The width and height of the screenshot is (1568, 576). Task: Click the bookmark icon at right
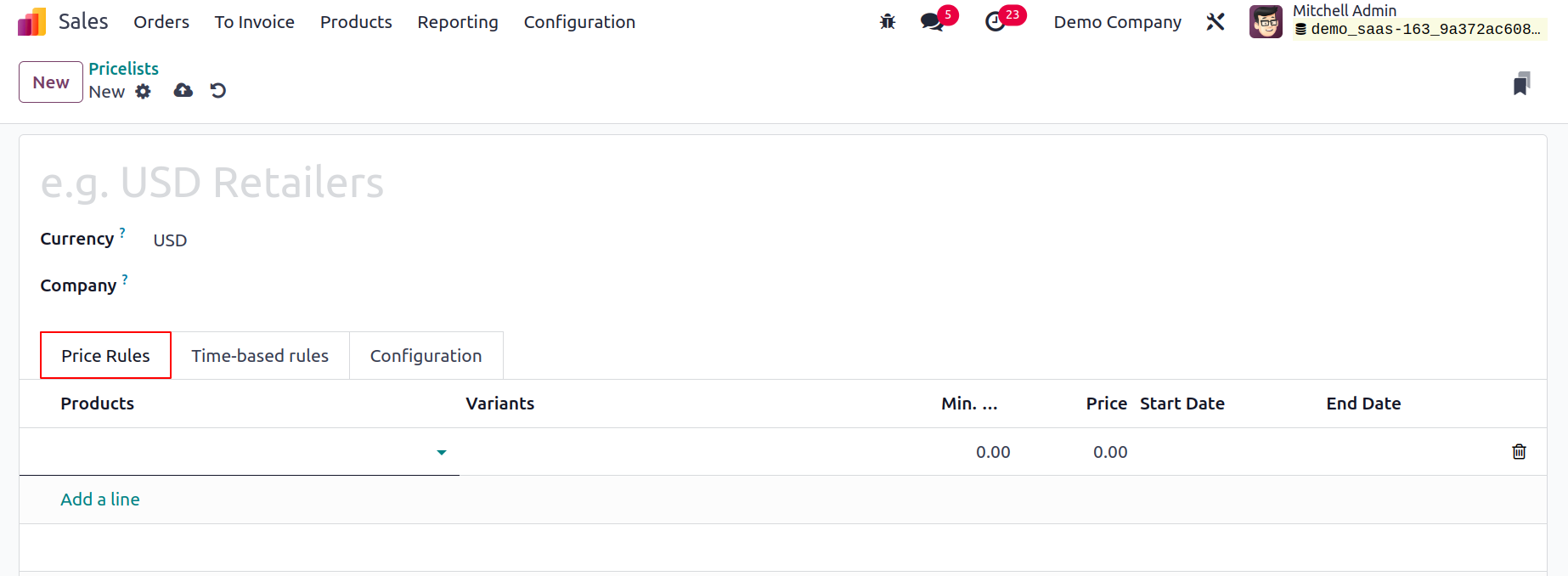click(1521, 83)
